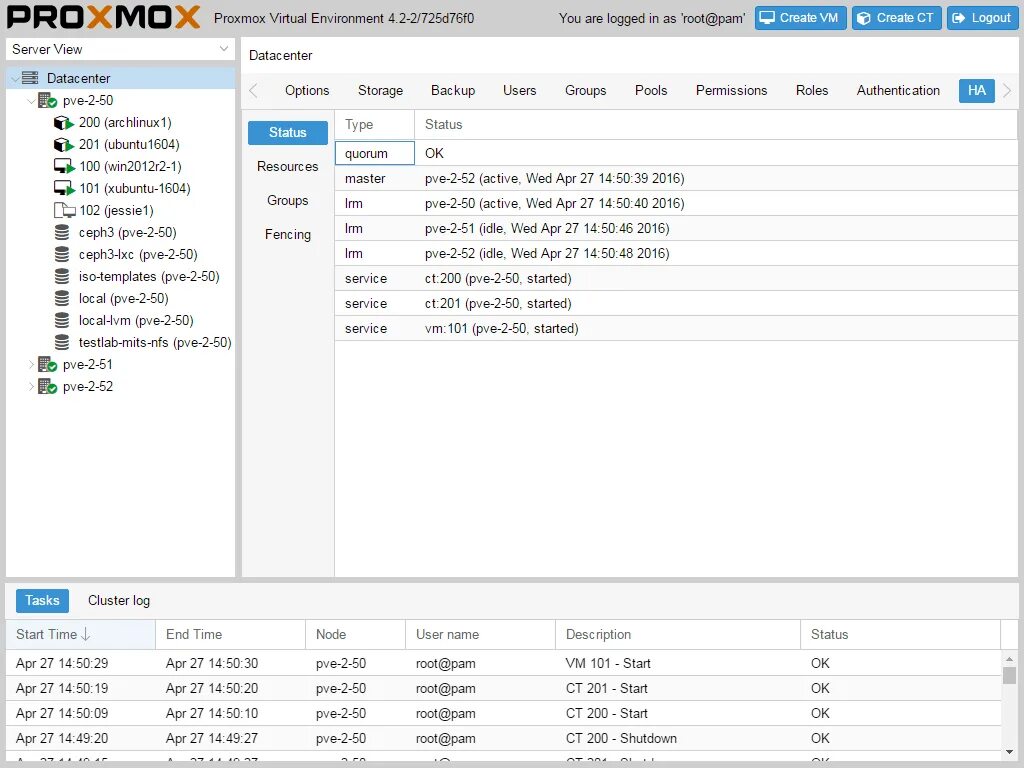Click the task log scrollbar up arrow
This screenshot has height=768, width=1024.
1009,659
